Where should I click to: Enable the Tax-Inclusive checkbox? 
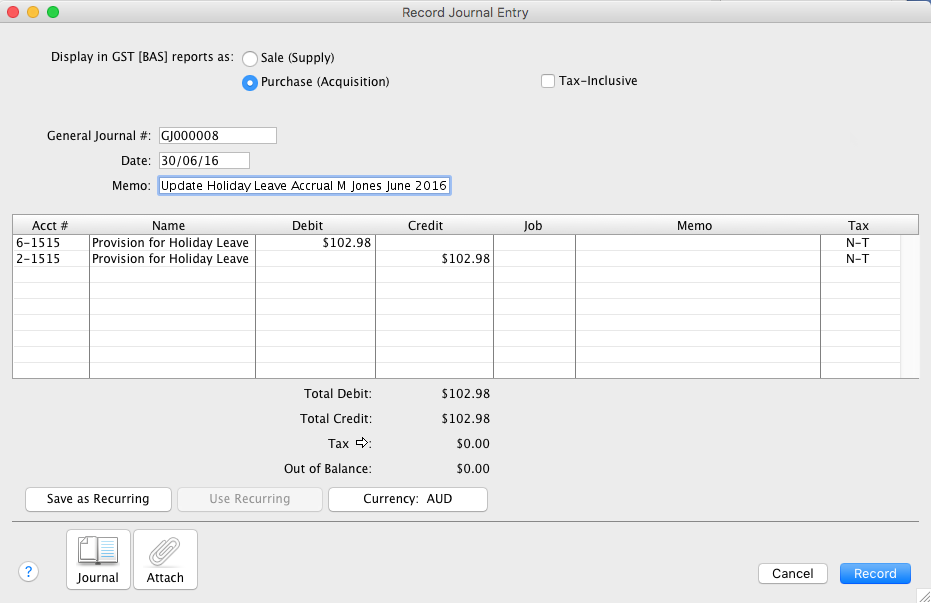(x=548, y=81)
